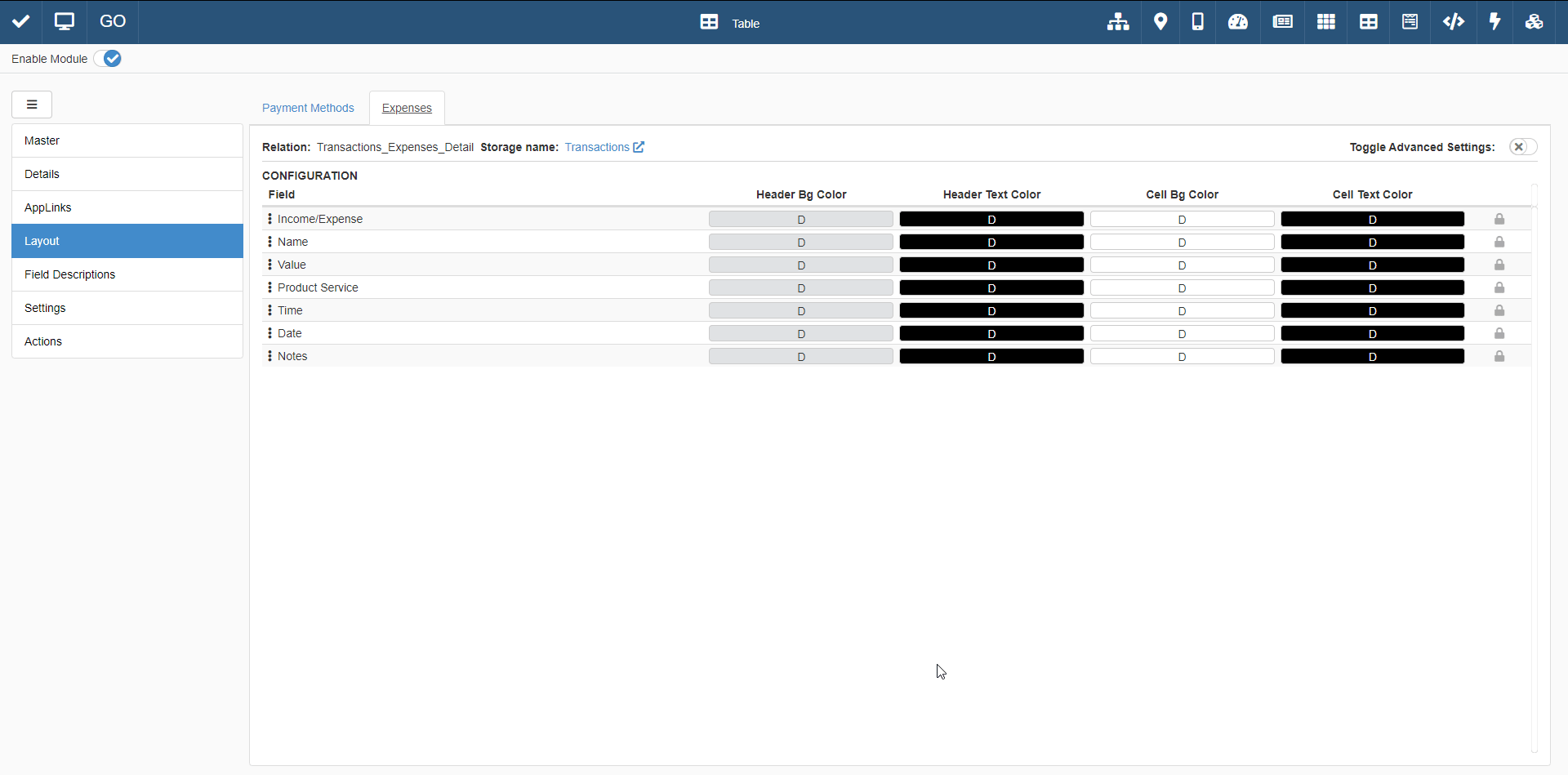
Task: Click the sitemap hierarchy icon
Action: [1118, 22]
